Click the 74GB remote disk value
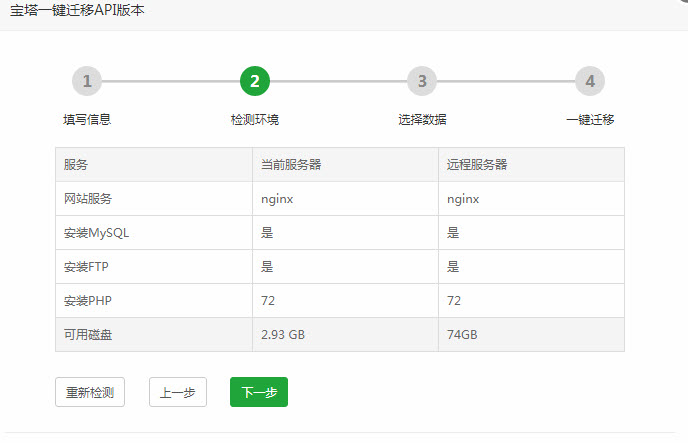The width and height of the screenshot is (688, 443). 462,335
